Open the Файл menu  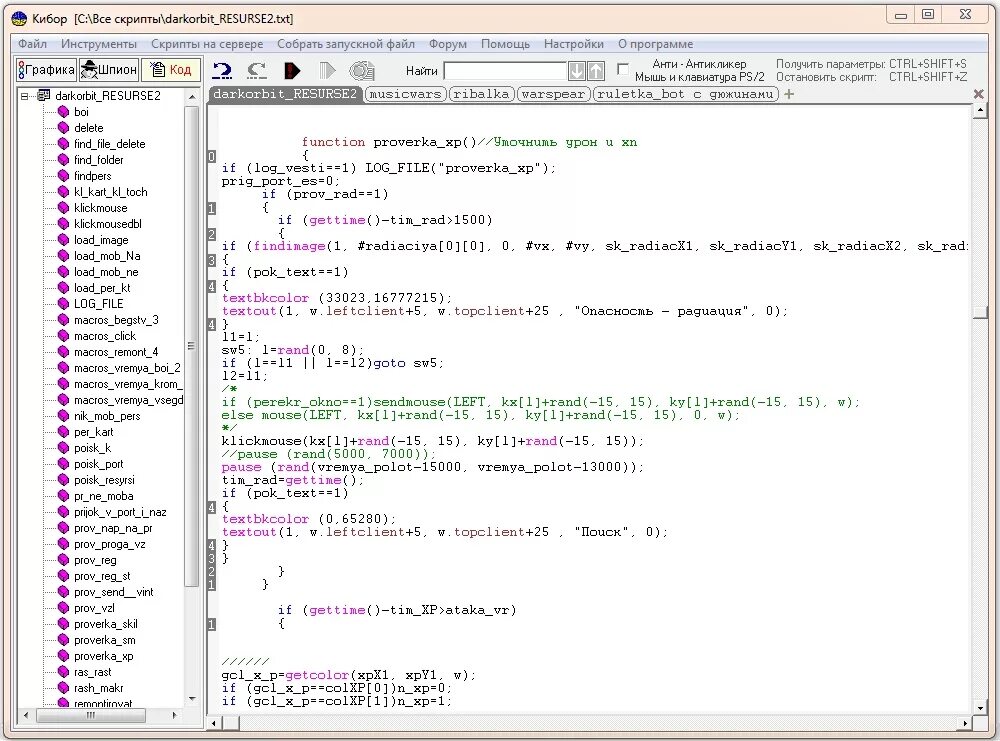(32, 43)
